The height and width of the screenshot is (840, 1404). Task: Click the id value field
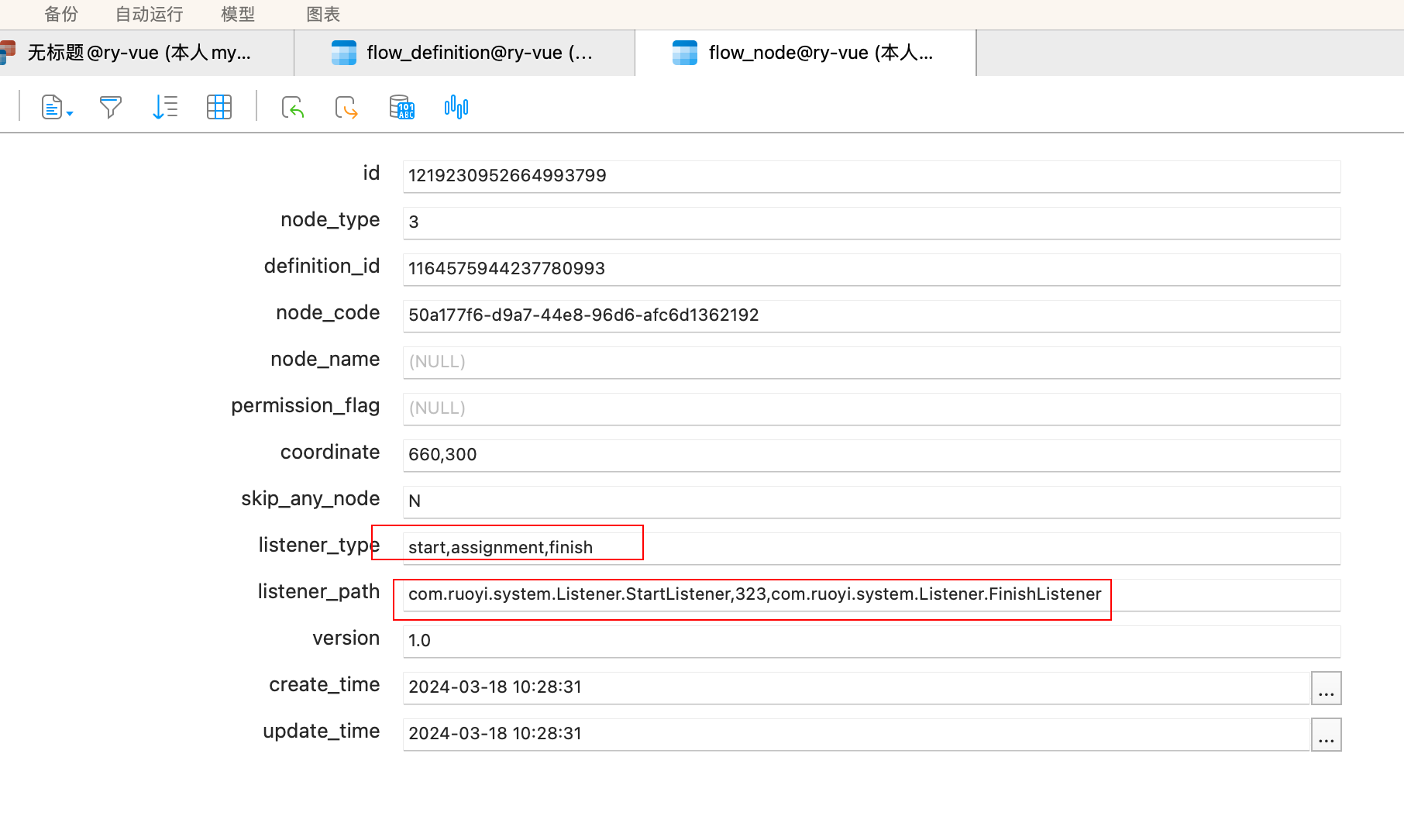(872, 176)
